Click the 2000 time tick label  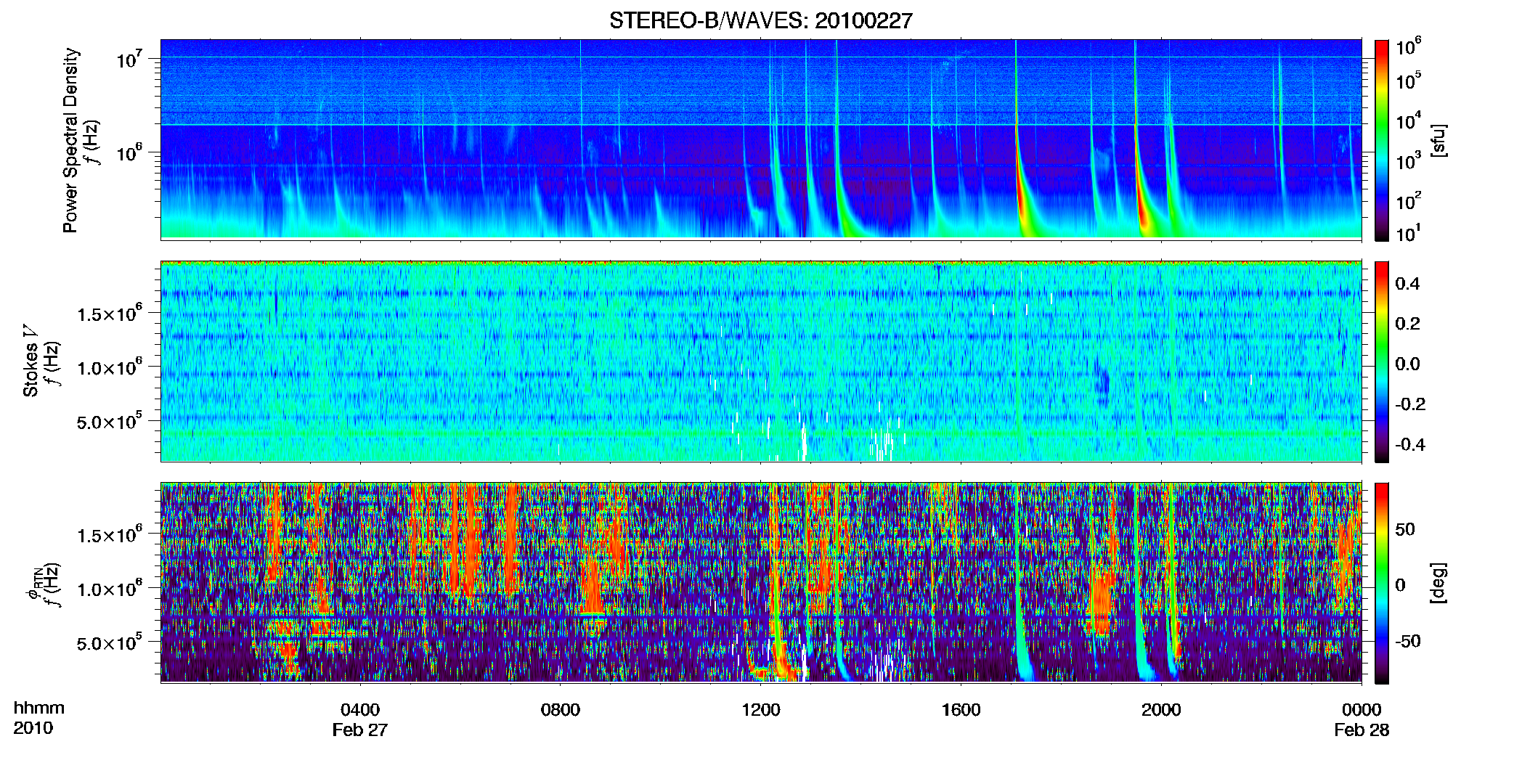(1161, 710)
